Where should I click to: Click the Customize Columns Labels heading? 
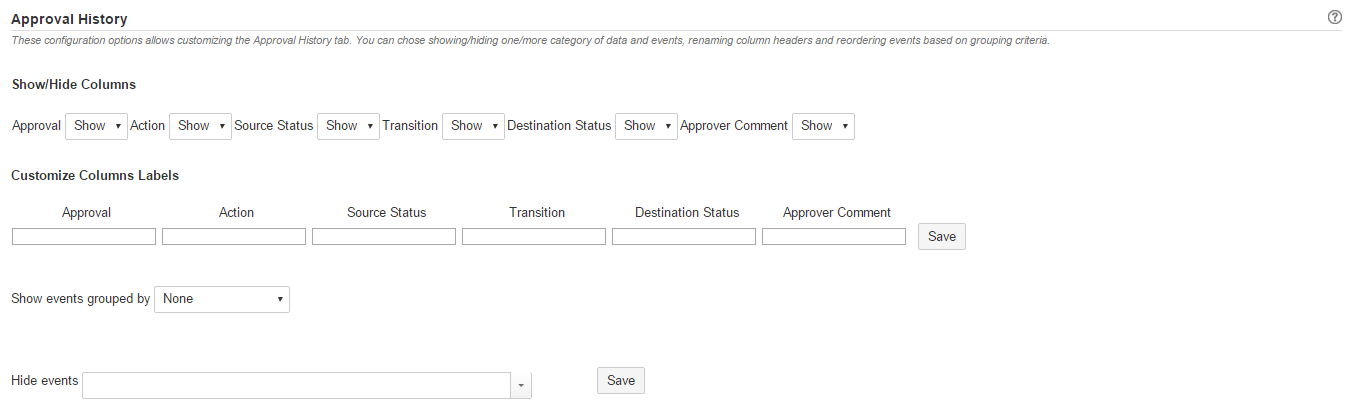[95, 175]
